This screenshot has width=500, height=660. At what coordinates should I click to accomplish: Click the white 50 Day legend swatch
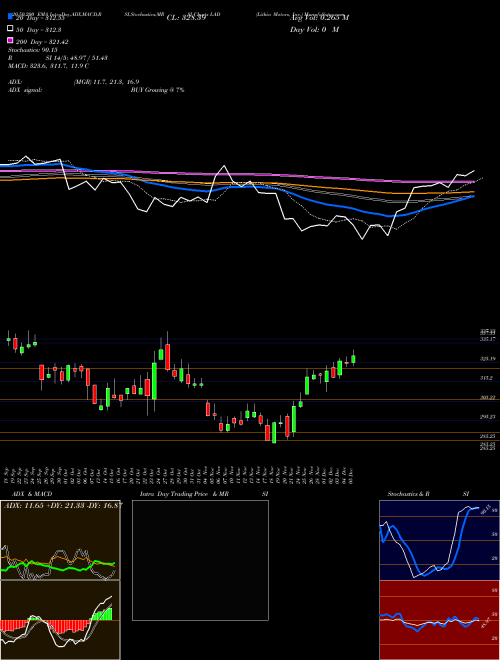point(11,29)
